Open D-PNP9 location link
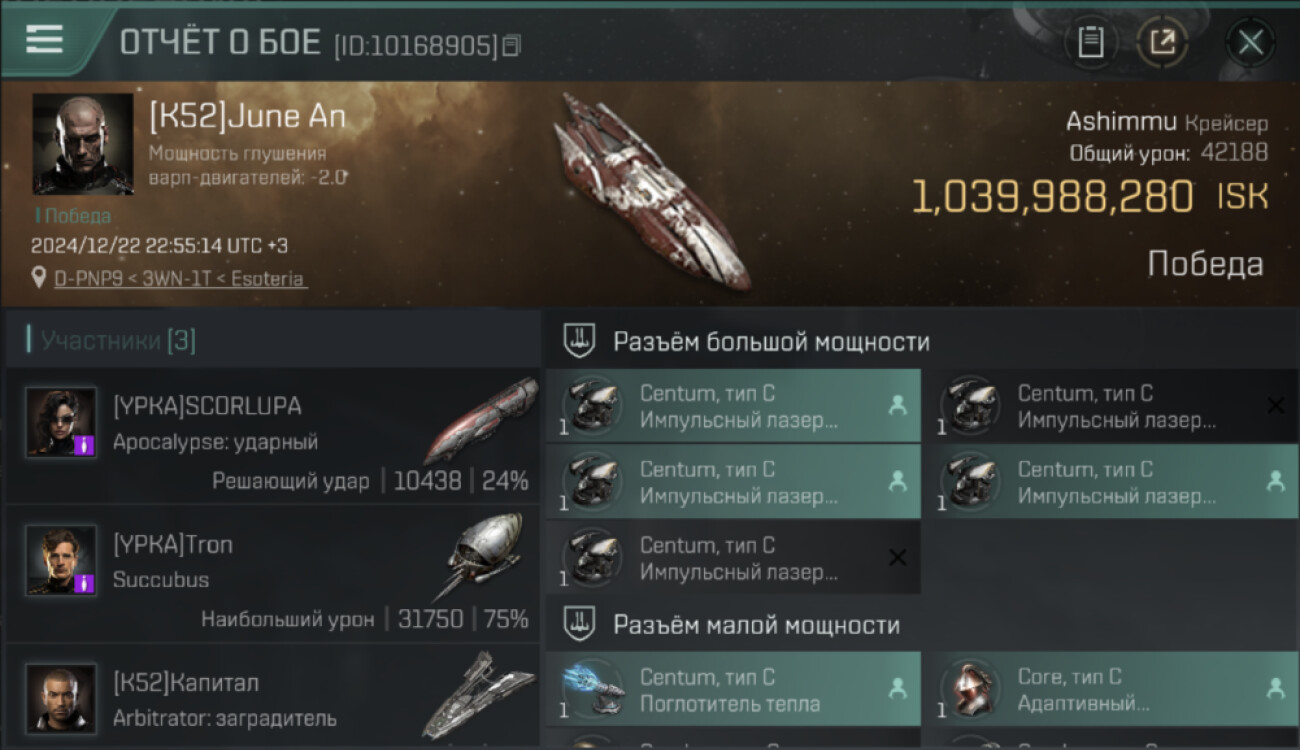Image resolution: width=1300 pixels, height=750 pixels. (x=180, y=279)
